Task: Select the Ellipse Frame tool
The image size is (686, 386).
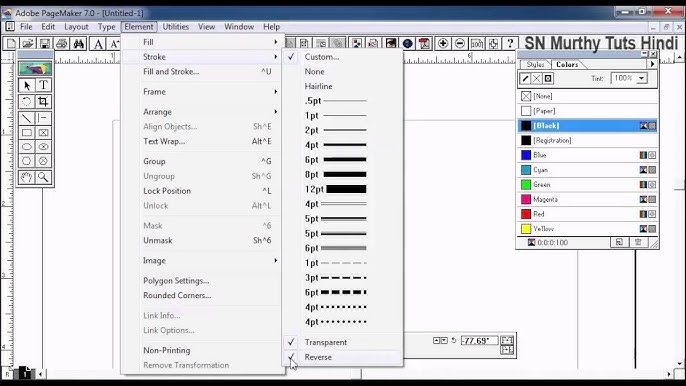Action: (43, 147)
